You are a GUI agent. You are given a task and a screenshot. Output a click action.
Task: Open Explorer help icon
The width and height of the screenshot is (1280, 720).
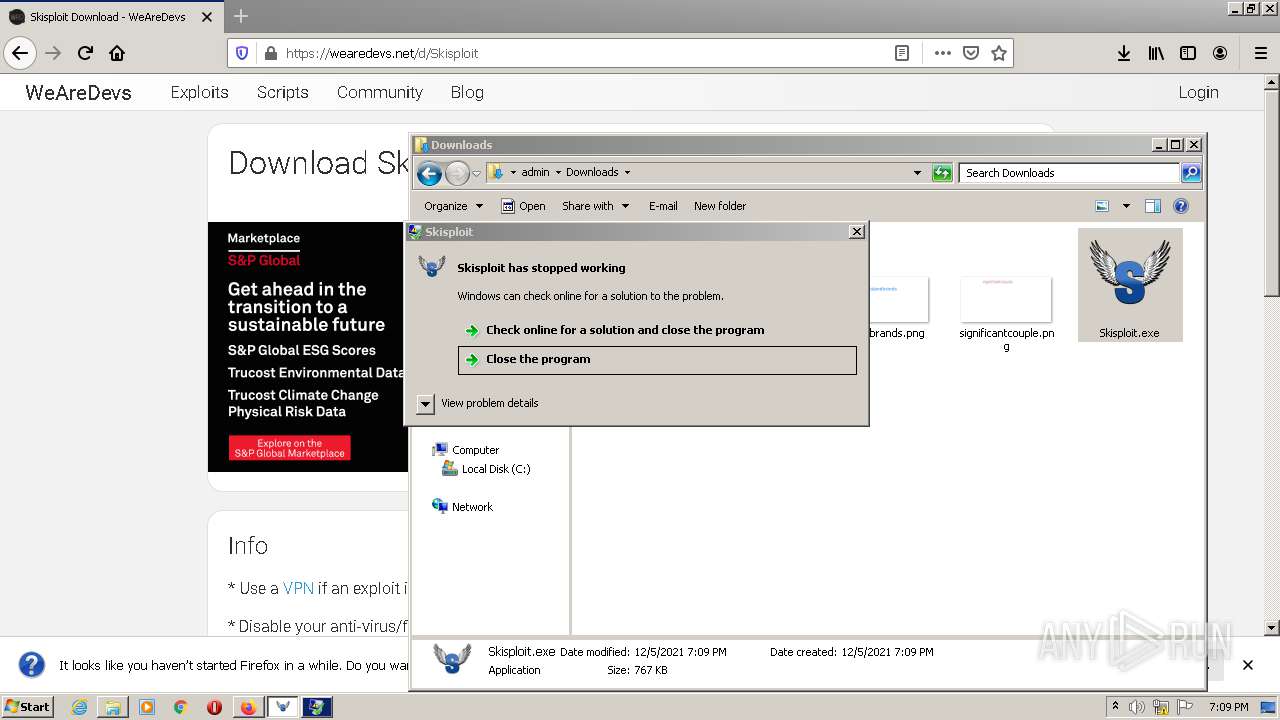click(x=1180, y=206)
